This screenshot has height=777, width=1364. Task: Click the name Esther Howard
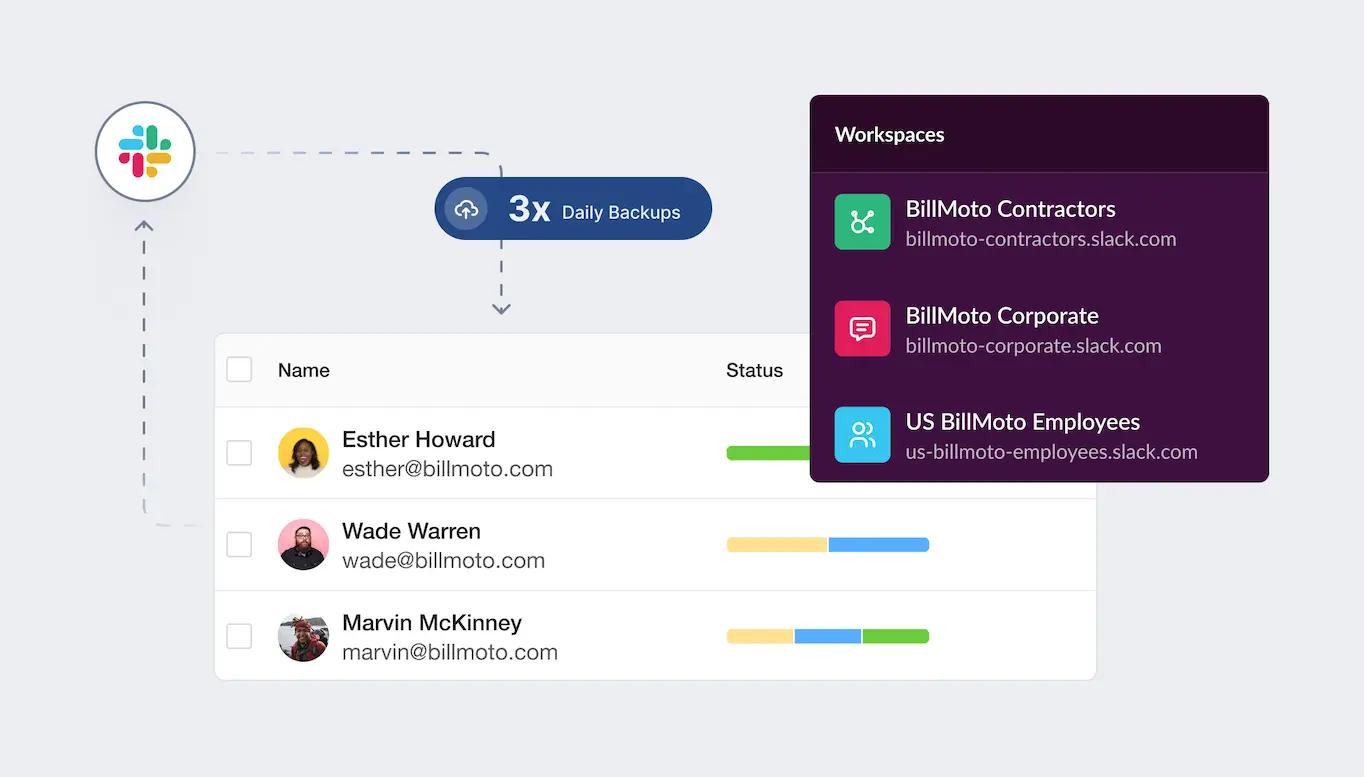[418, 440]
